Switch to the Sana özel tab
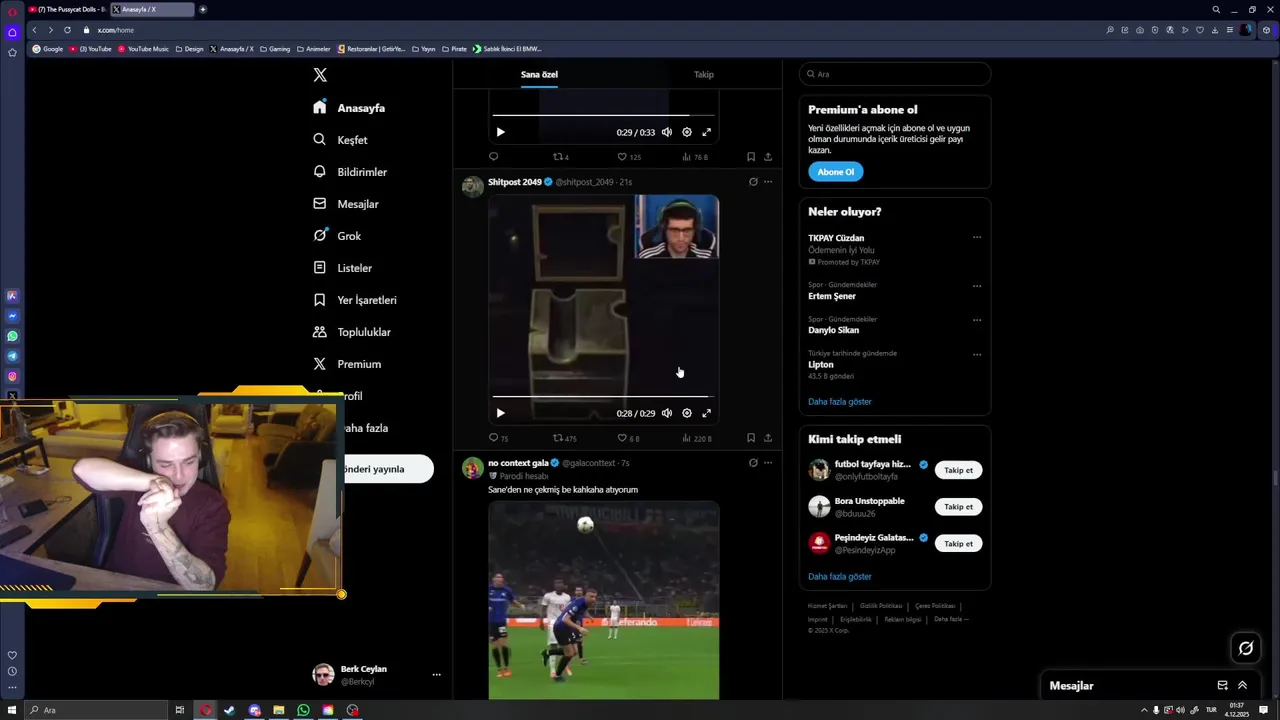1280x720 pixels. [x=539, y=74]
